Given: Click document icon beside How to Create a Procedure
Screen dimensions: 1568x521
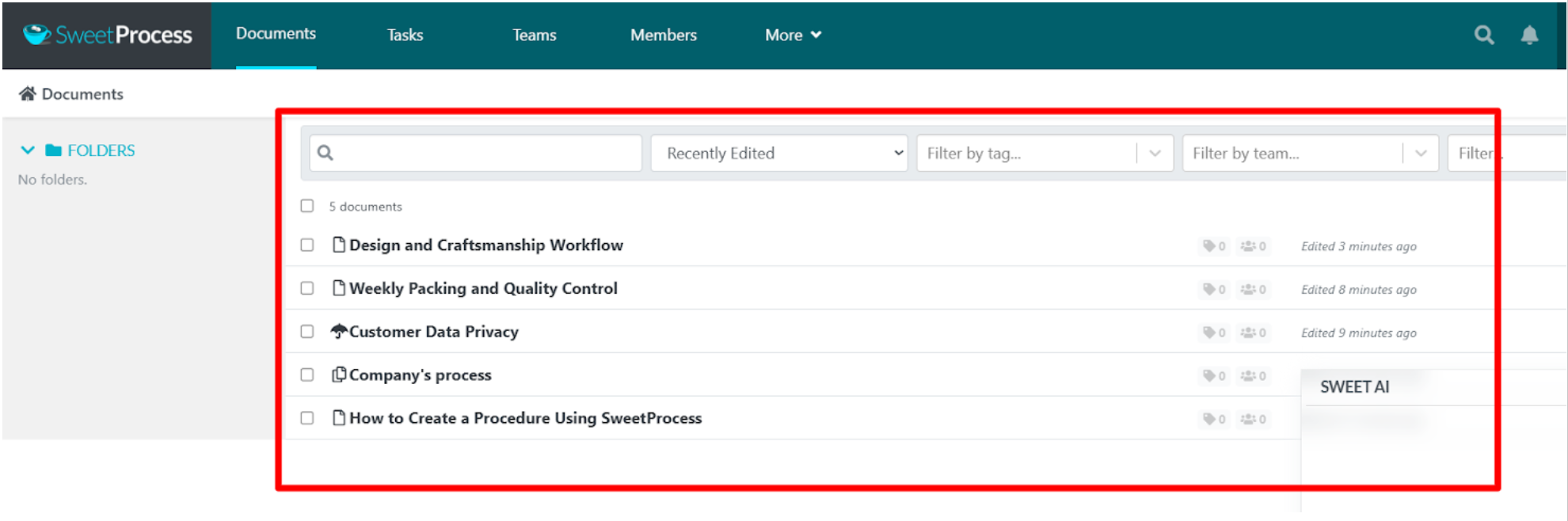Looking at the screenshot, I should [x=339, y=417].
